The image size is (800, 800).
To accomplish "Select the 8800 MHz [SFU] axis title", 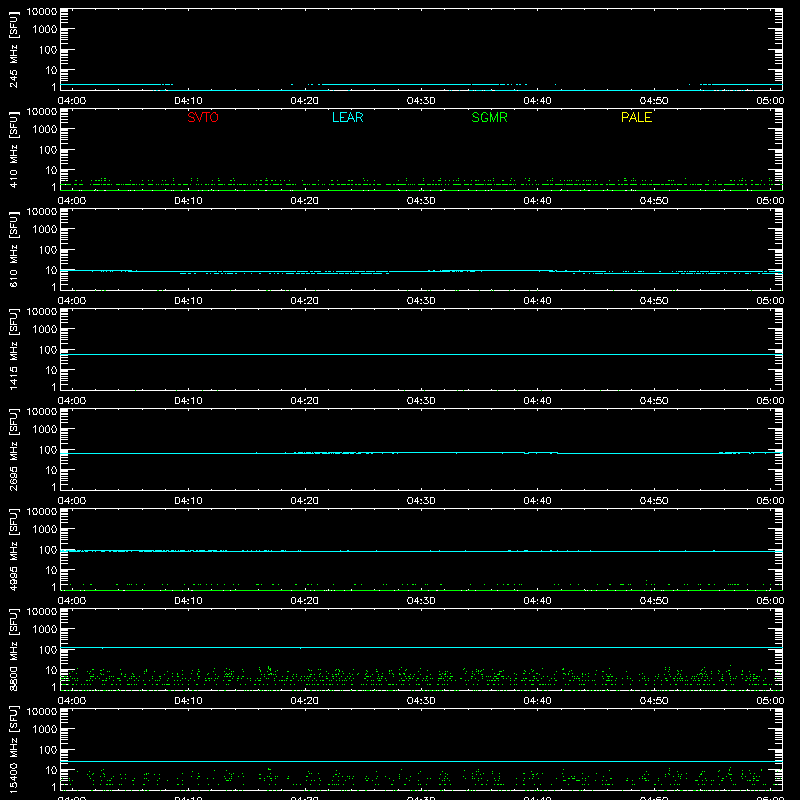I will point(13,649).
